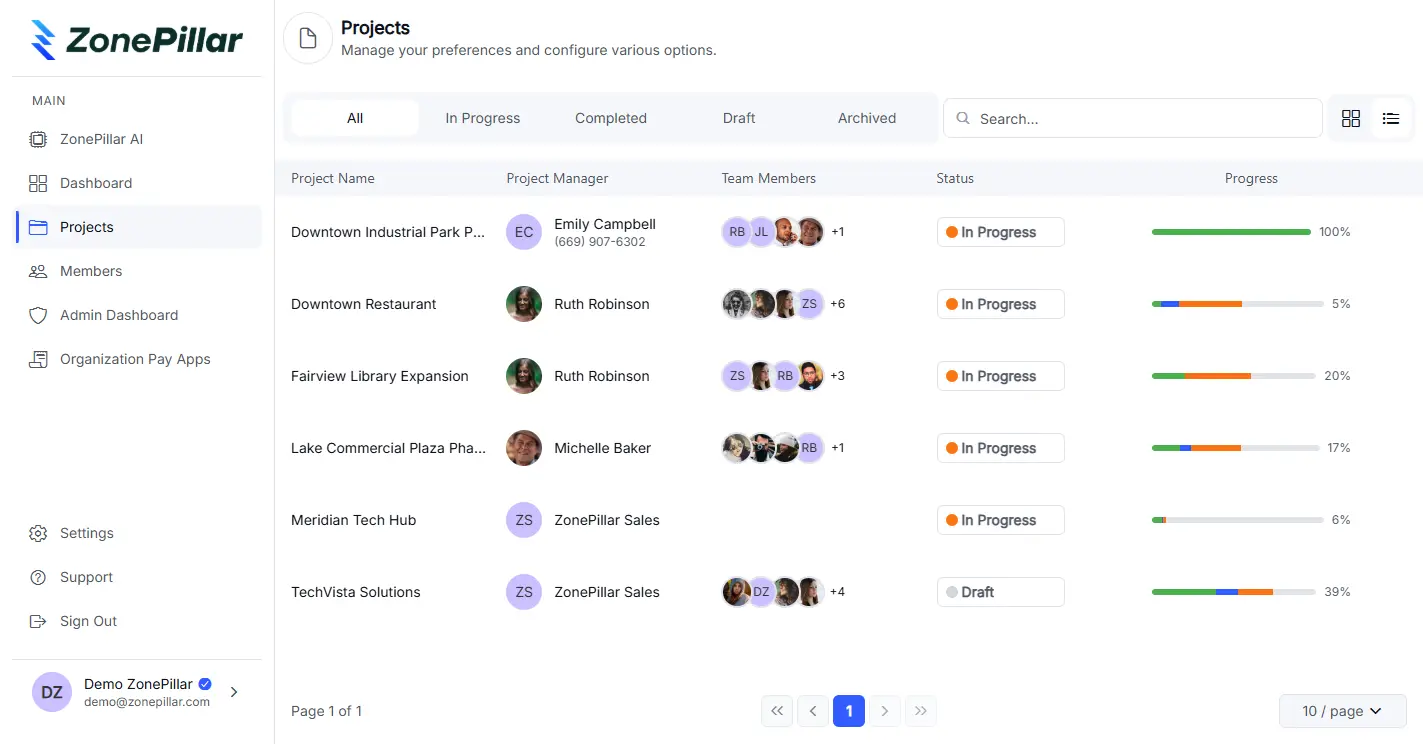This screenshot has height=744, width=1423.
Task: Click the Sign Out icon
Action: tap(38, 621)
